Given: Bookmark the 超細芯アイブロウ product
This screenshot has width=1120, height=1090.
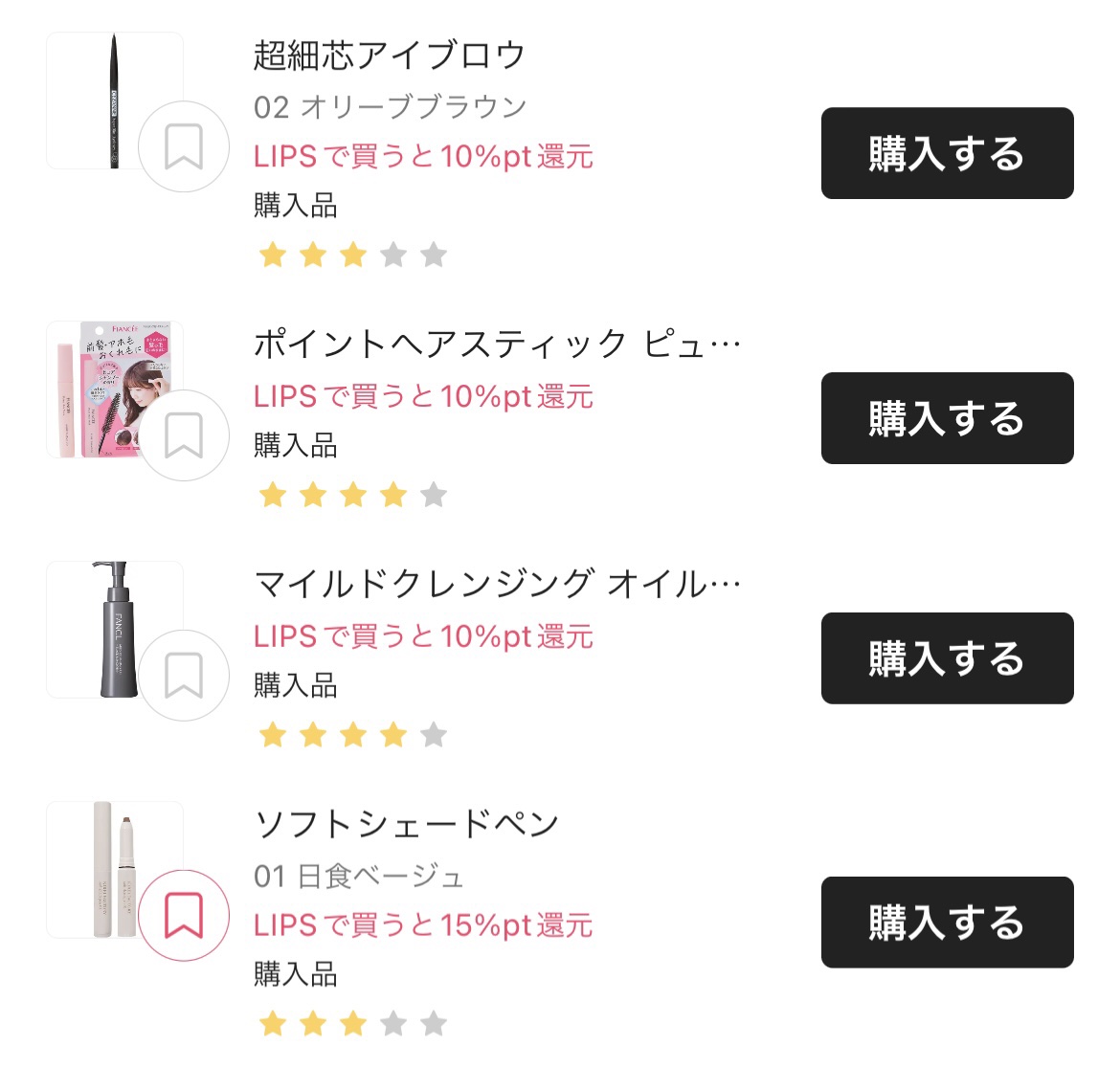Looking at the screenshot, I should (183, 146).
